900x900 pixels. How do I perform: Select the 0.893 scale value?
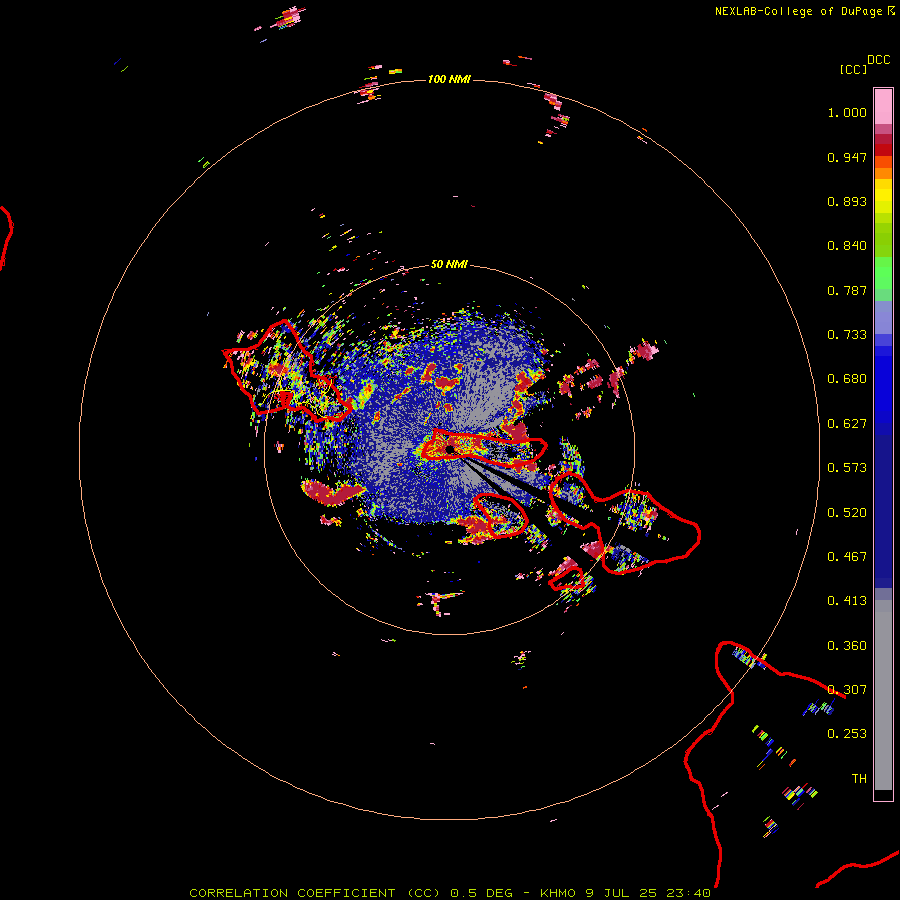(847, 201)
